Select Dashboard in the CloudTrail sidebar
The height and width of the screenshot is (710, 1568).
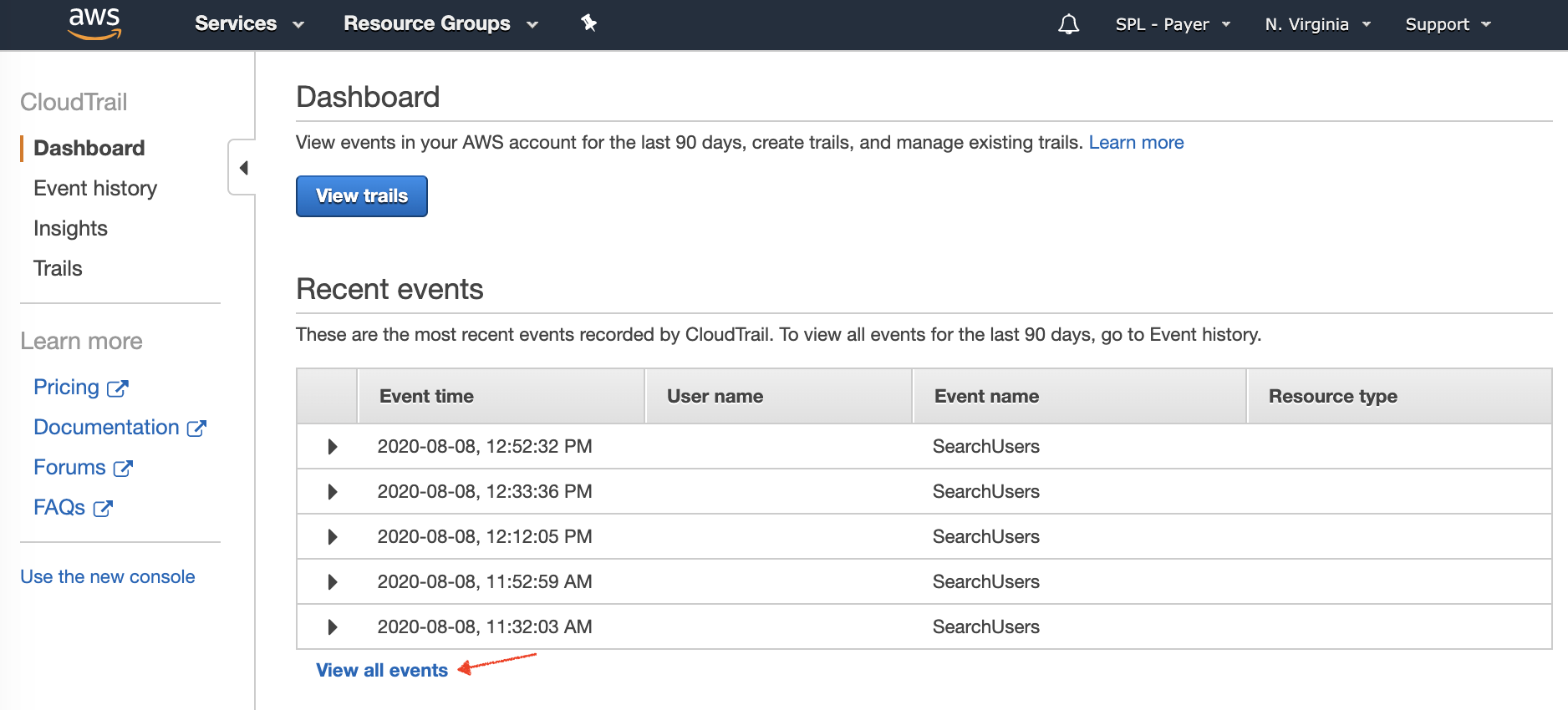[x=89, y=148]
